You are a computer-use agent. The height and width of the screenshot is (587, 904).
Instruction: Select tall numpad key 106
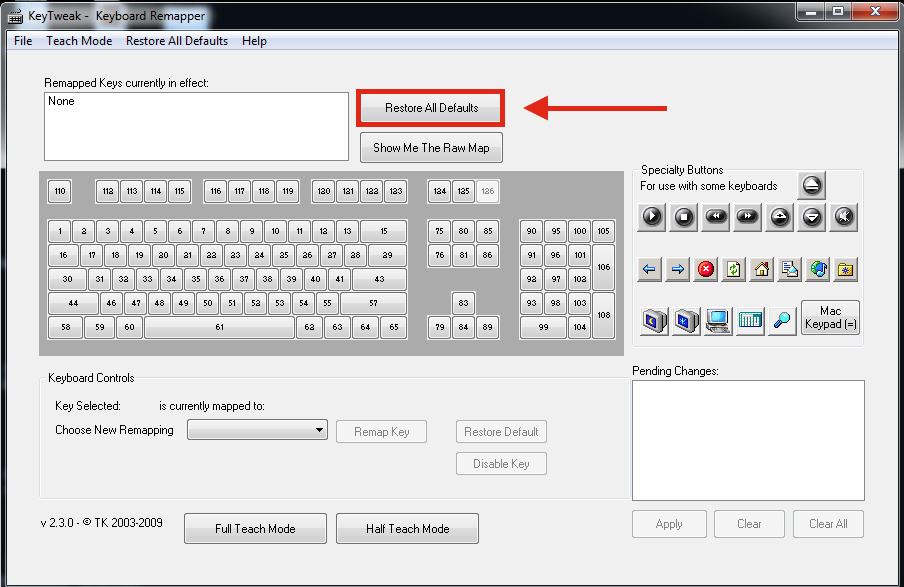tap(604, 268)
